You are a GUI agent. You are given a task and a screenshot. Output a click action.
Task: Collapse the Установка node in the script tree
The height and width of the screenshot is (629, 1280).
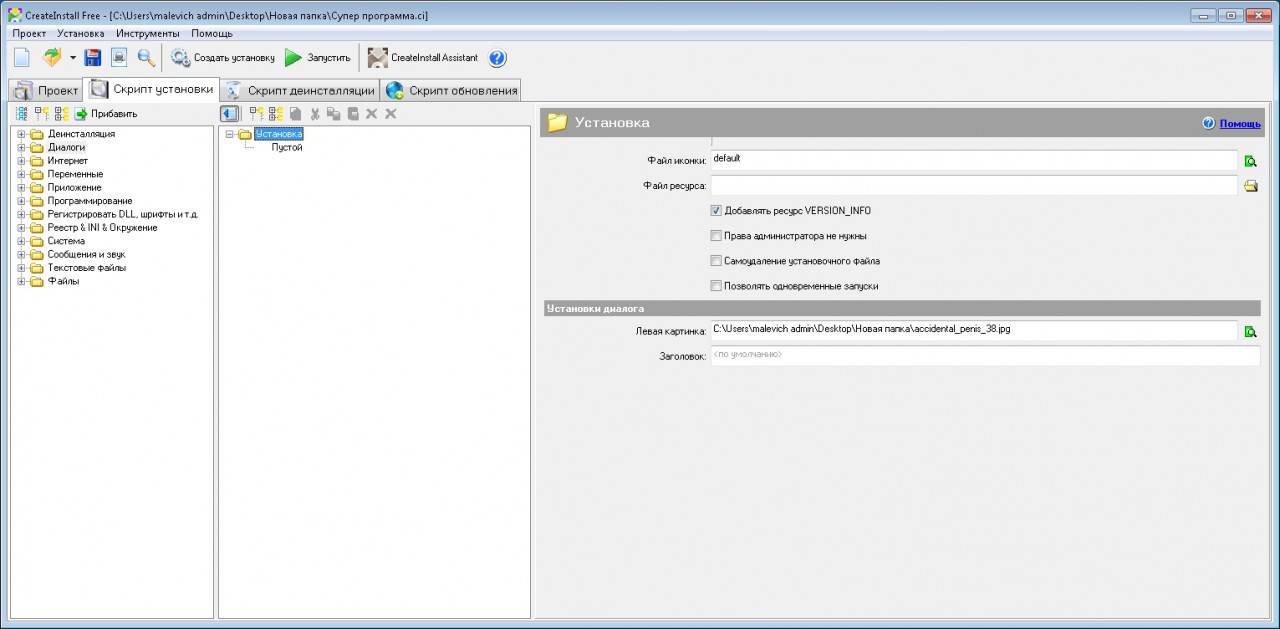pos(230,134)
